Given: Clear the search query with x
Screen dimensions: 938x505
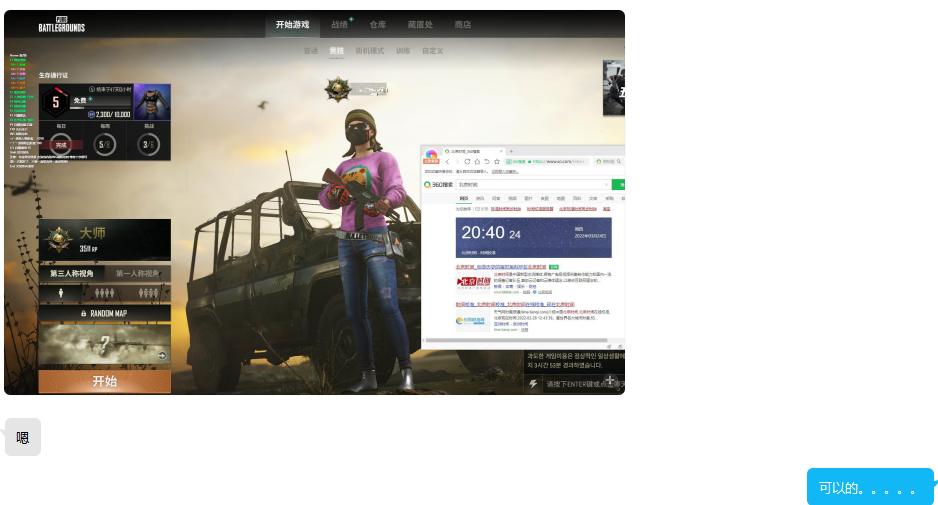Looking at the screenshot, I should pyautogui.click(x=606, y=184).
